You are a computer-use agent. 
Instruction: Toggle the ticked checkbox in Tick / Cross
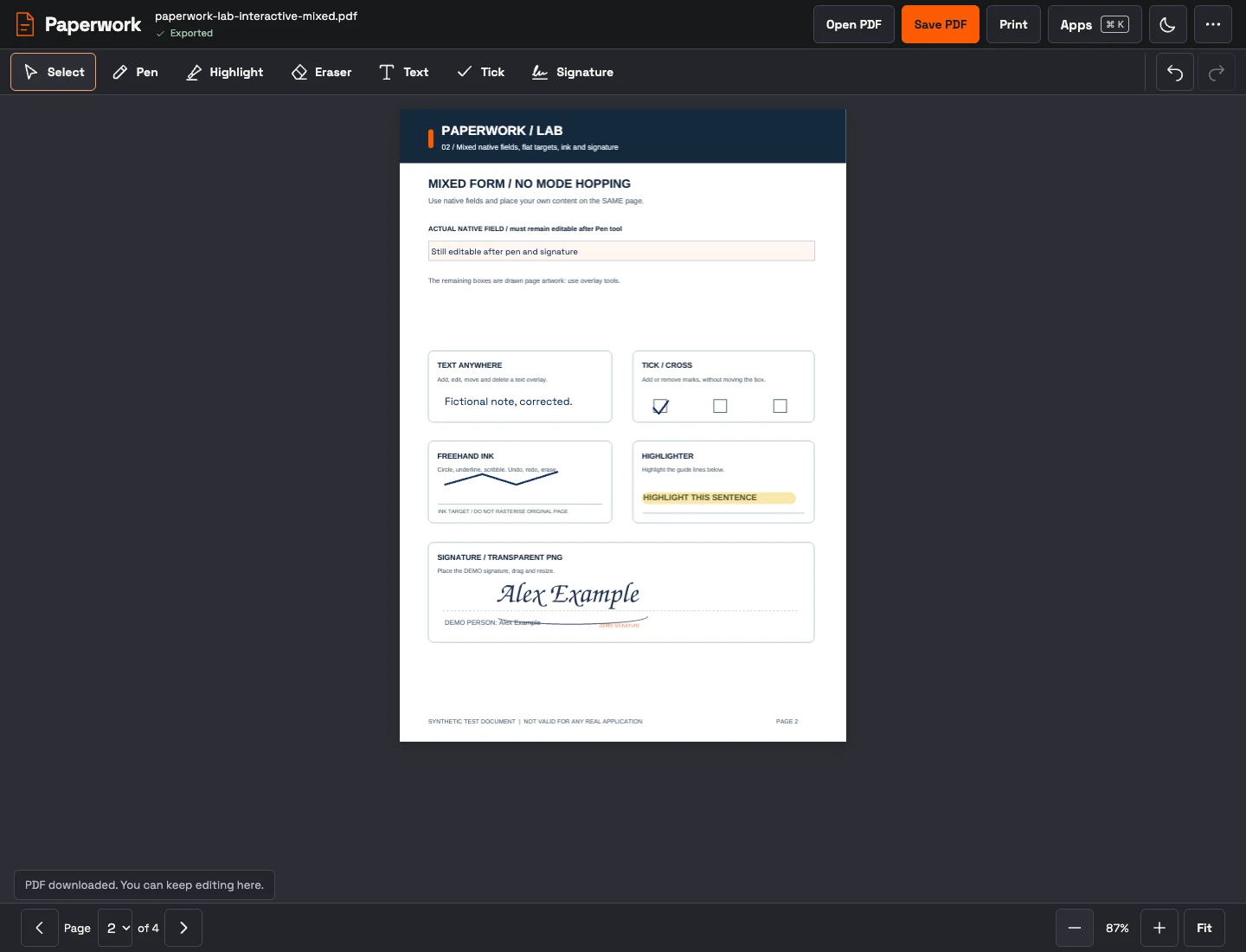(660, 406)
